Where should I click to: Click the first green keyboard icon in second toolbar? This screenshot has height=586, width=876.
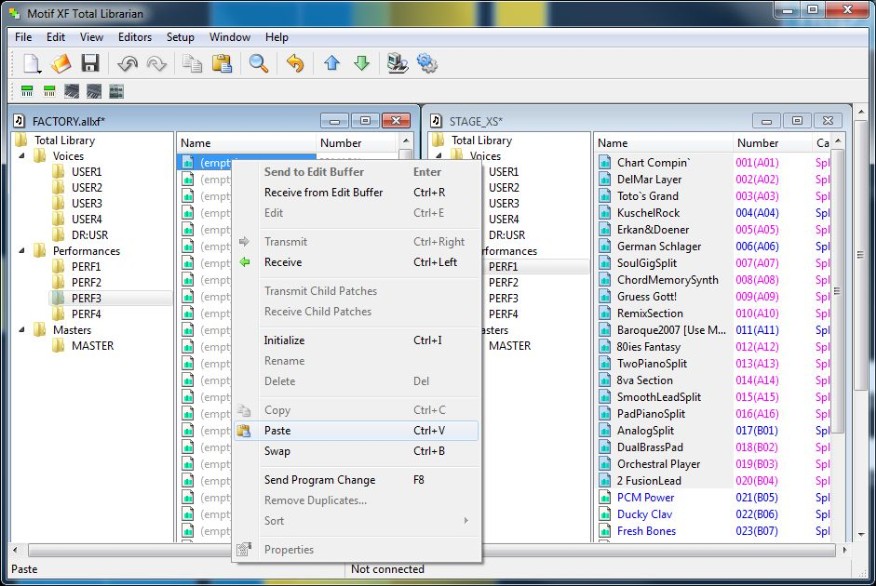point(27,92)
